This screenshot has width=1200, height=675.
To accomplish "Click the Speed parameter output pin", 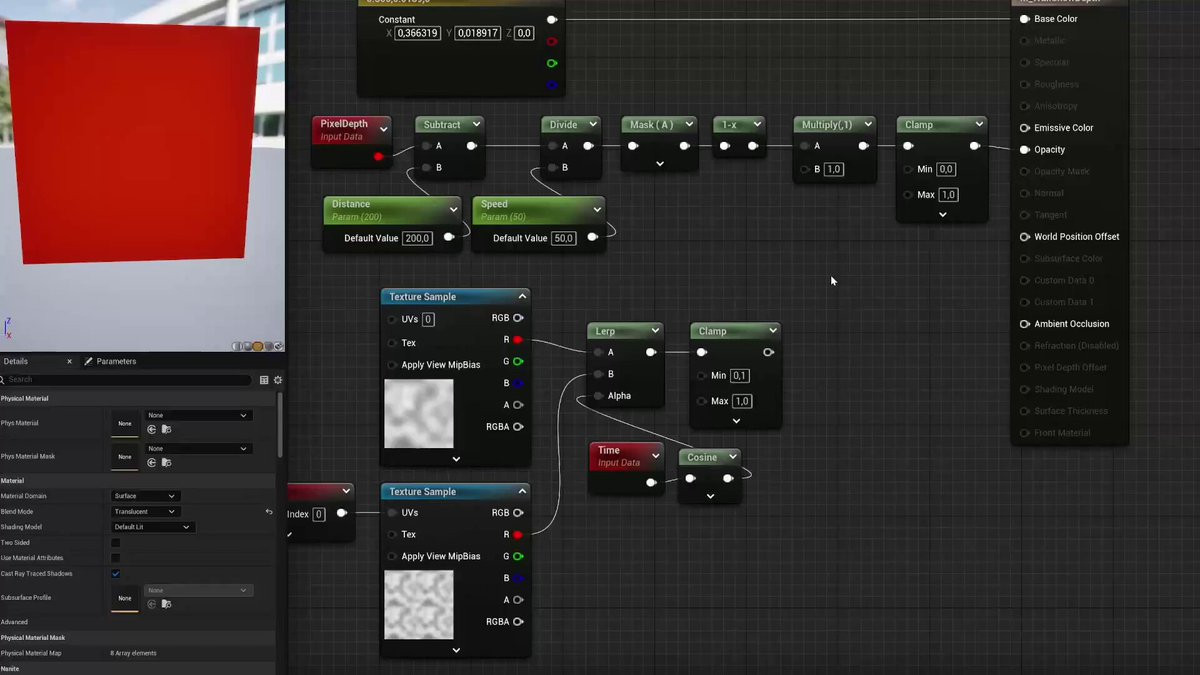I will click(592, 237).
